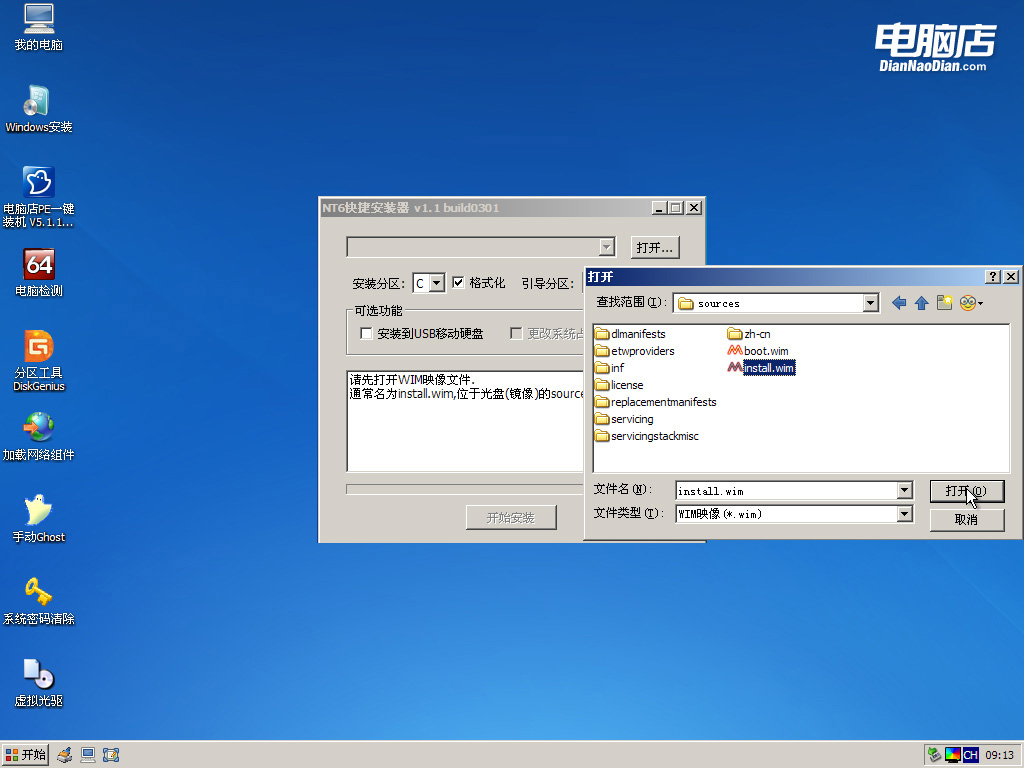Open the Windows Start menu
1024x768 pixels.
pos(24,754)
